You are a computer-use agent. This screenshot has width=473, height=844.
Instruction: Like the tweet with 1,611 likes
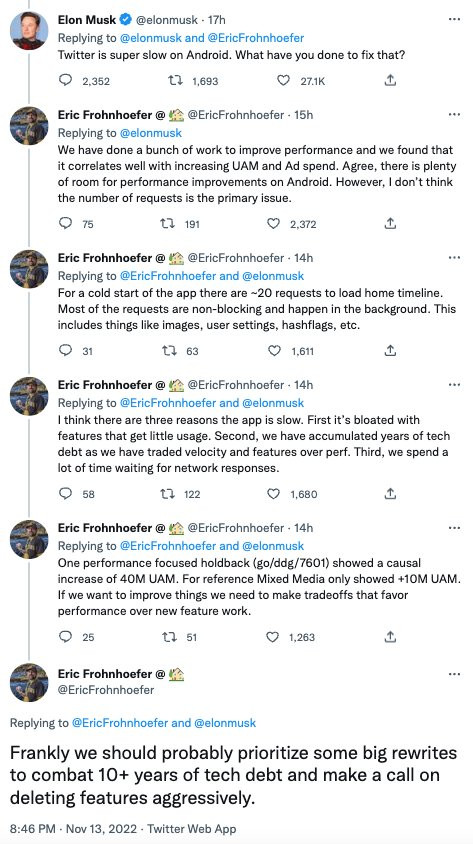point(274,350)
